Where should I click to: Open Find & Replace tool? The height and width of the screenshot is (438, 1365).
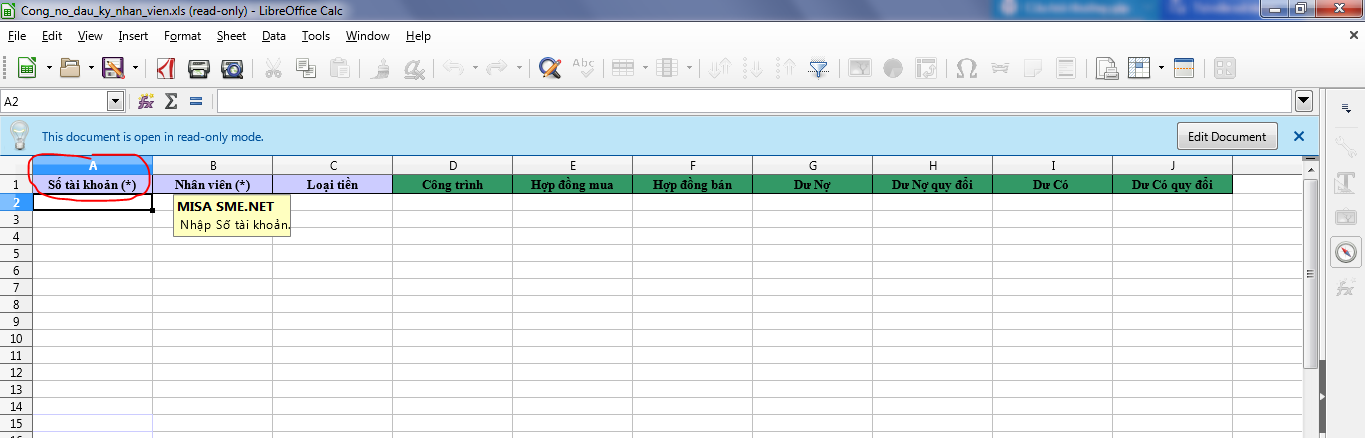point(549,68)
